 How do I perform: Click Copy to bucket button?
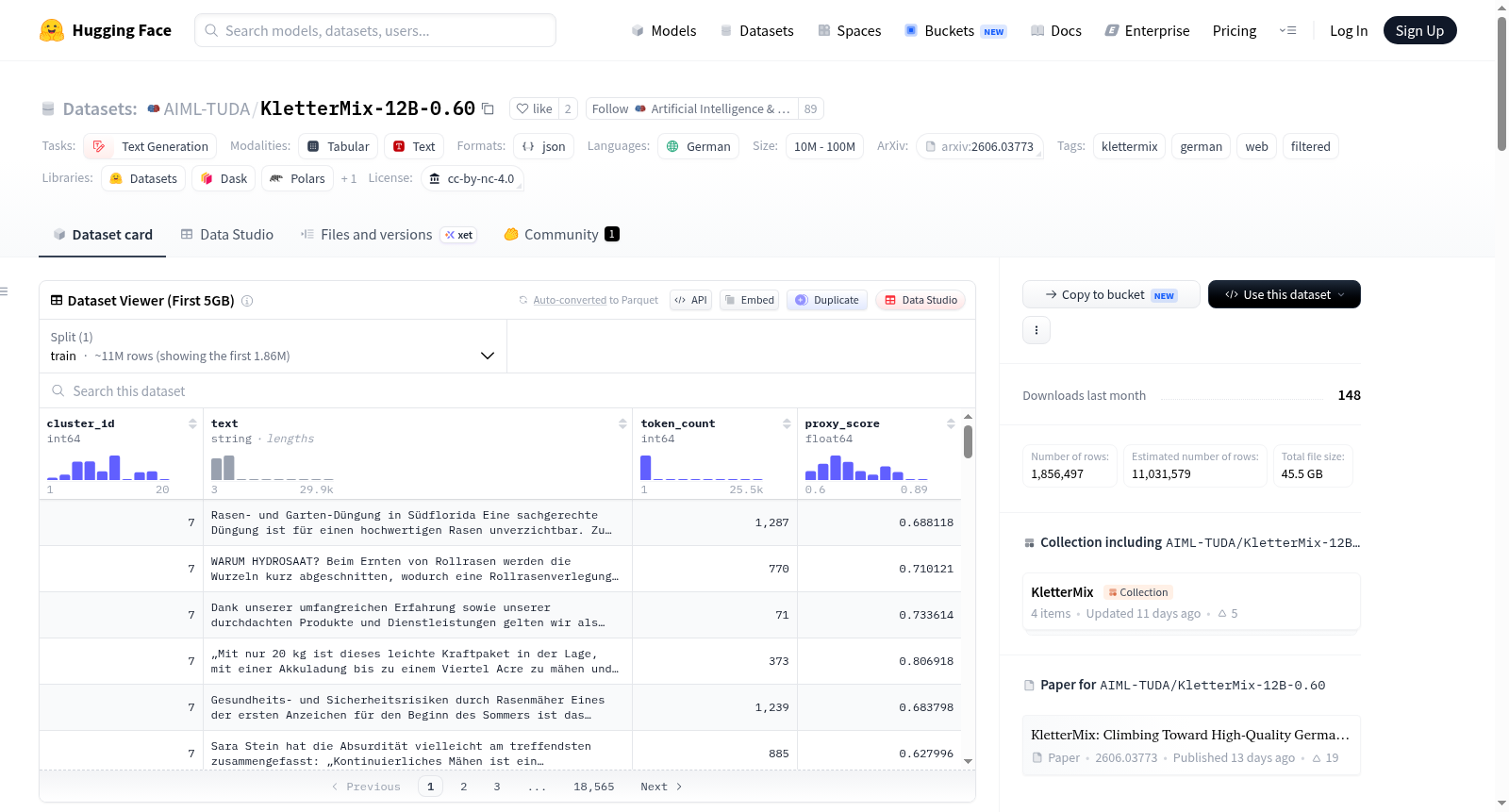(x=1111, y=294)
